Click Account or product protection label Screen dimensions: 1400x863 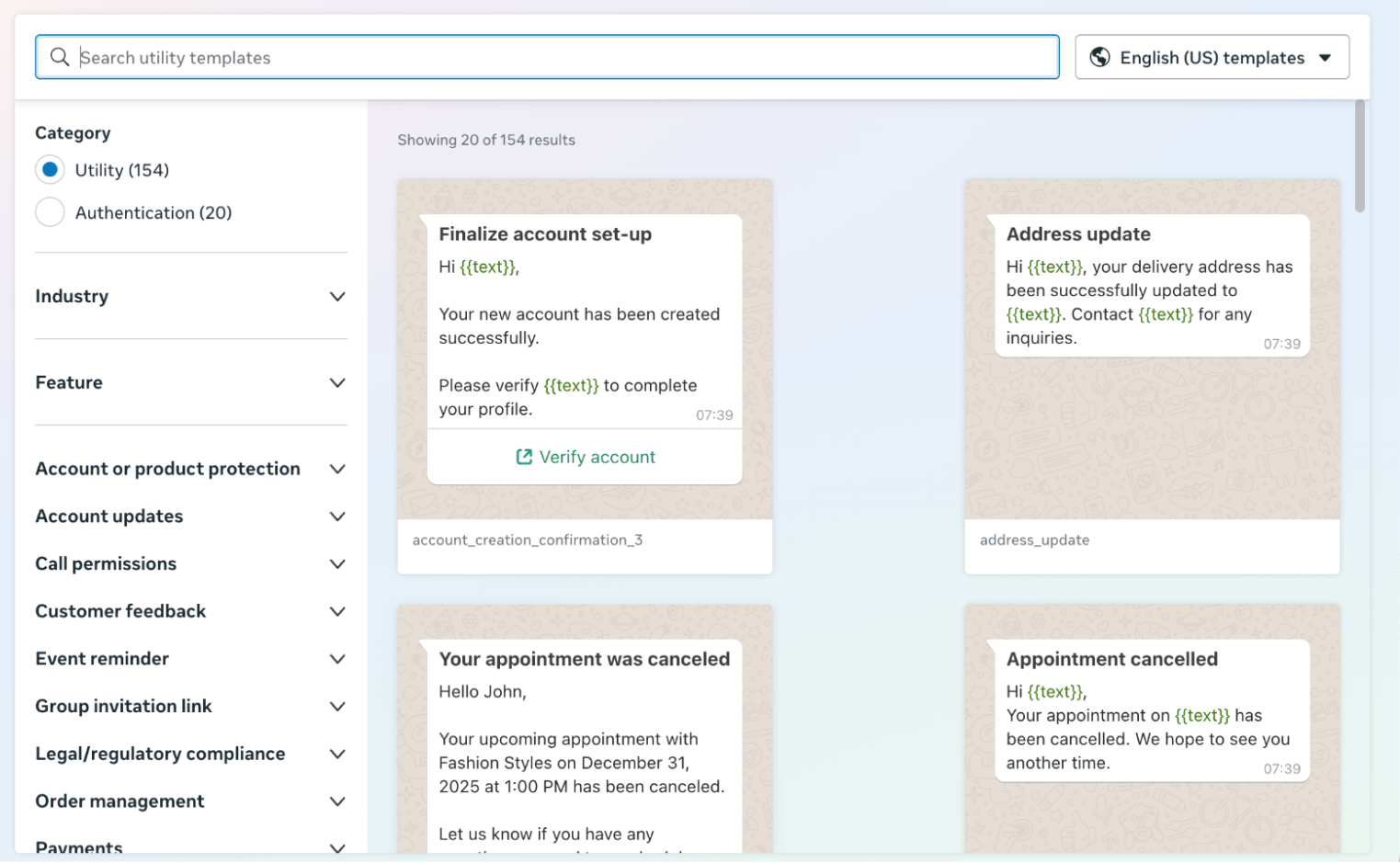(167, 469)
